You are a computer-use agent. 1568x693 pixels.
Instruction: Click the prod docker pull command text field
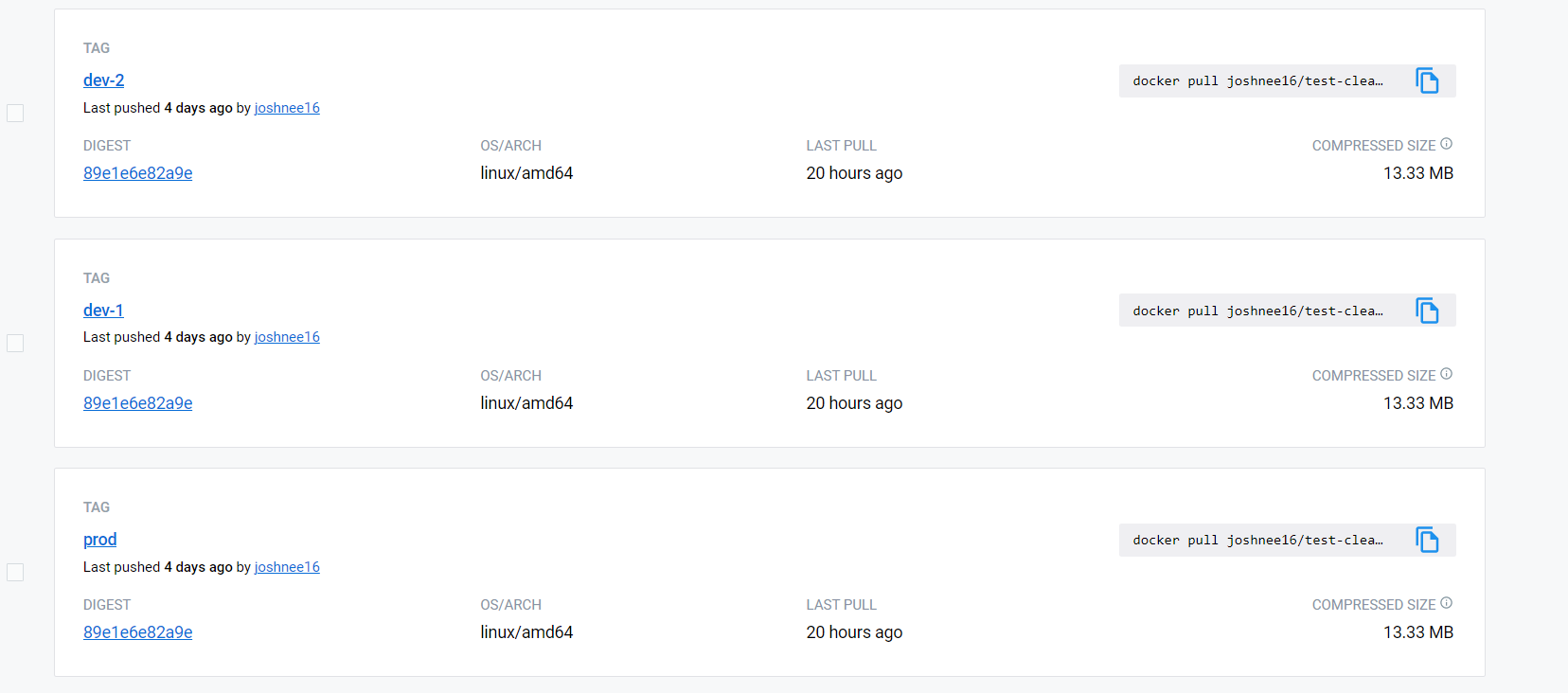pyautogui.click(x=1259, y=540)
